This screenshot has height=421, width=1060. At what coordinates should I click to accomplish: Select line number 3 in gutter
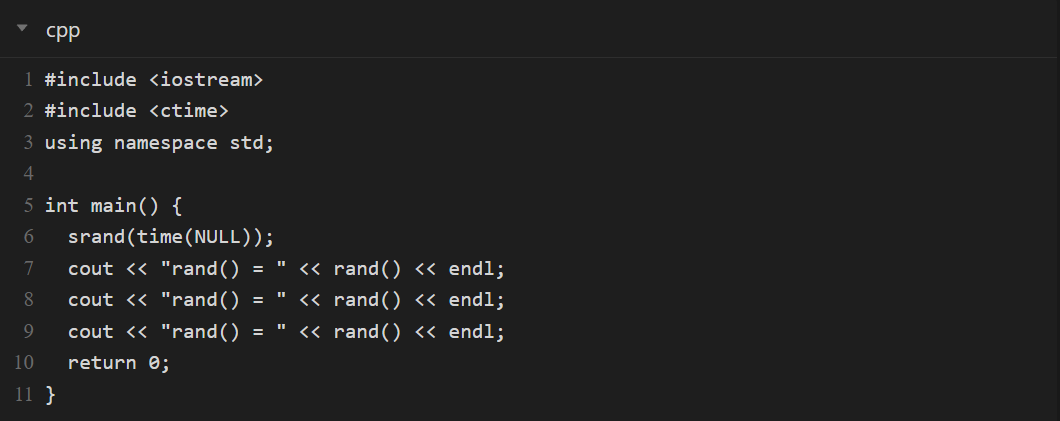click(x=29, y=143)
